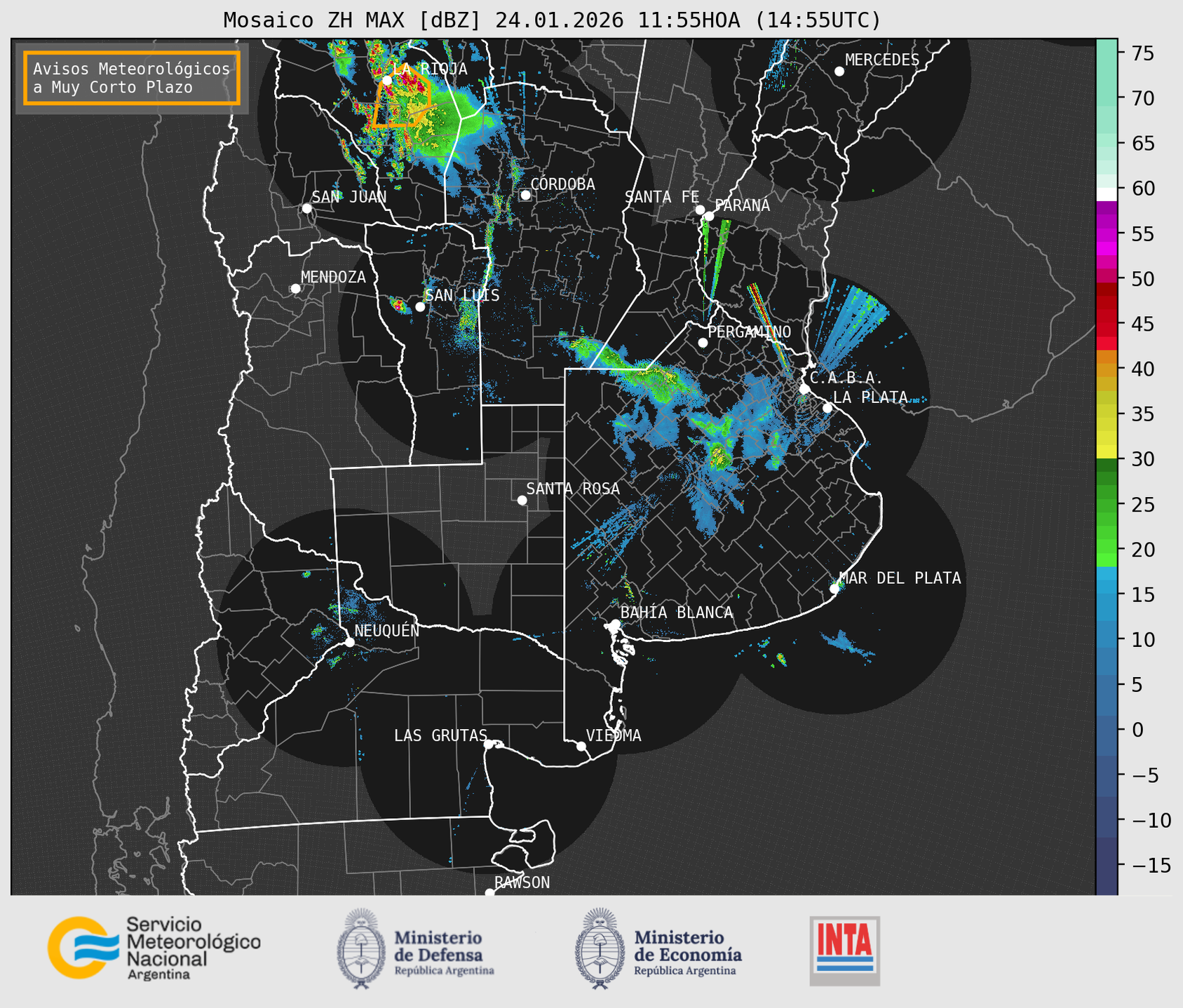1183x1008 pixels.
Task: Click the orange 40 dBZ colorbar segment
Action: [x=1107, y=369]
